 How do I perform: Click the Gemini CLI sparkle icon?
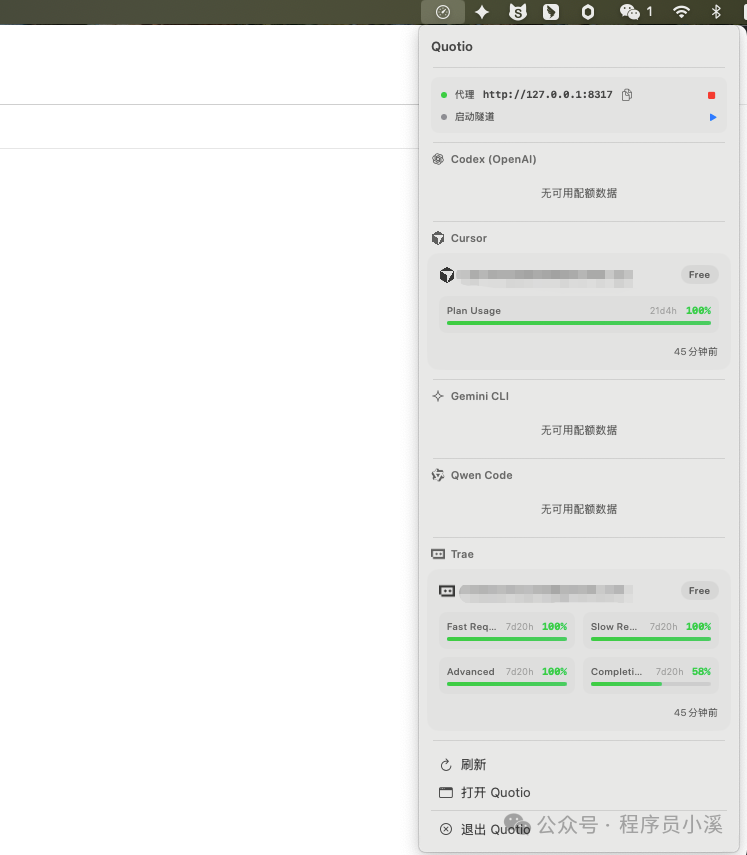tap(438, 396)
